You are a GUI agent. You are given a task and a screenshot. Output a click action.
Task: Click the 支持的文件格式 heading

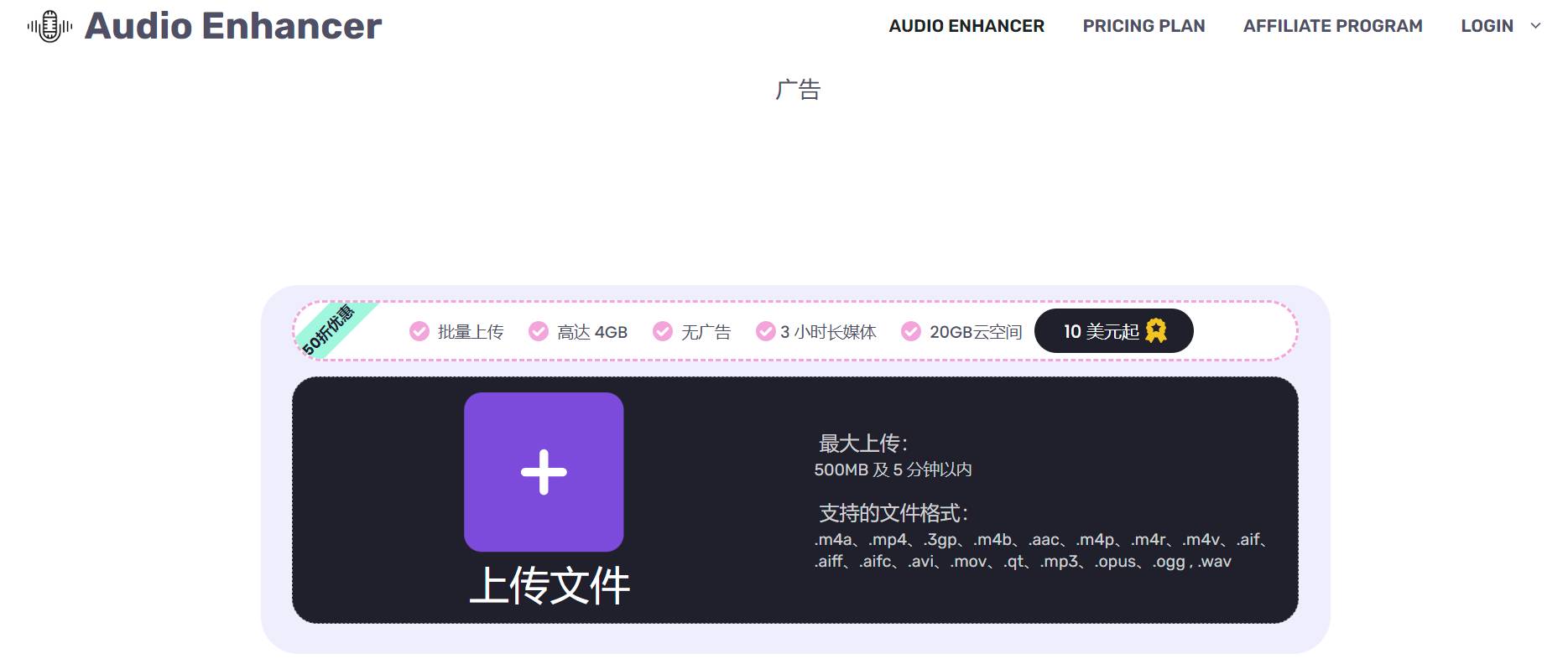click(x=893, y=513)
